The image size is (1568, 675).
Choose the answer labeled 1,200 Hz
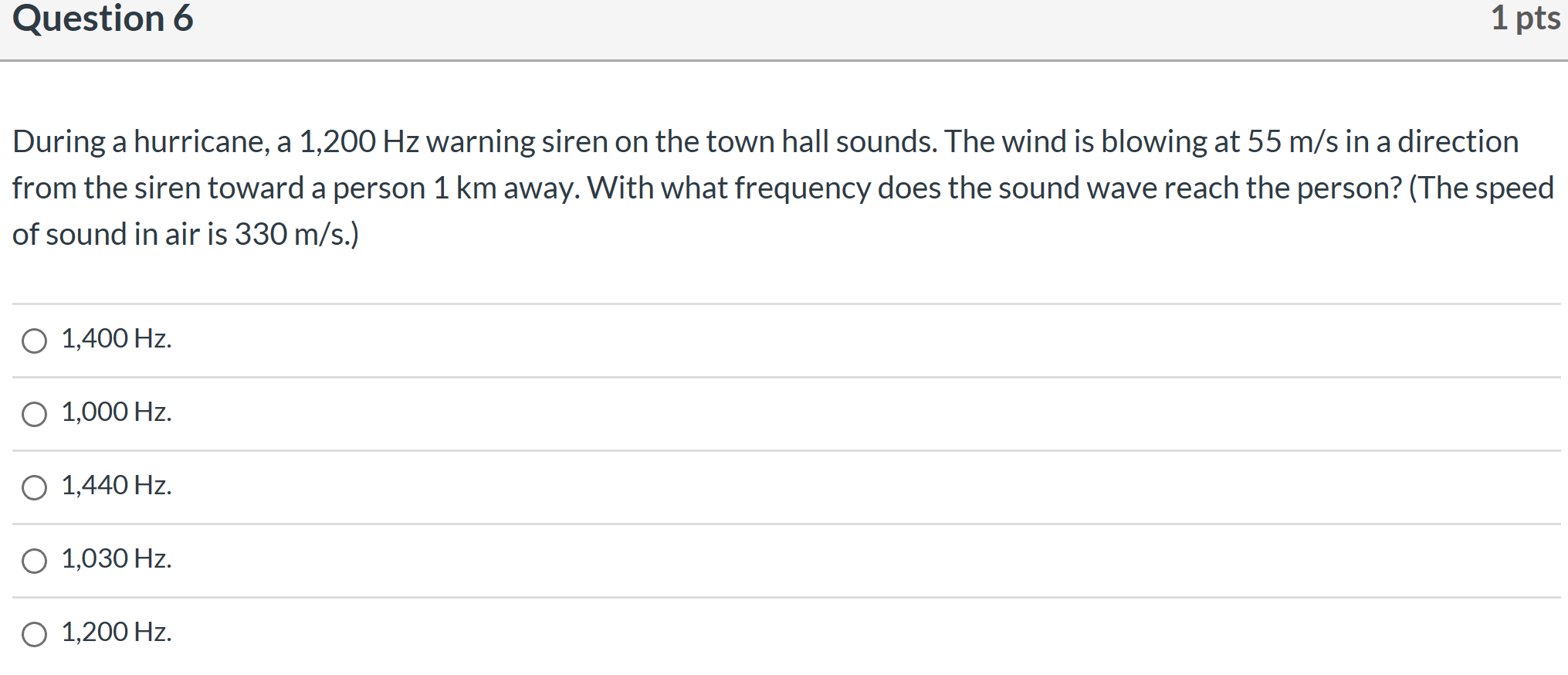[115, 632]
